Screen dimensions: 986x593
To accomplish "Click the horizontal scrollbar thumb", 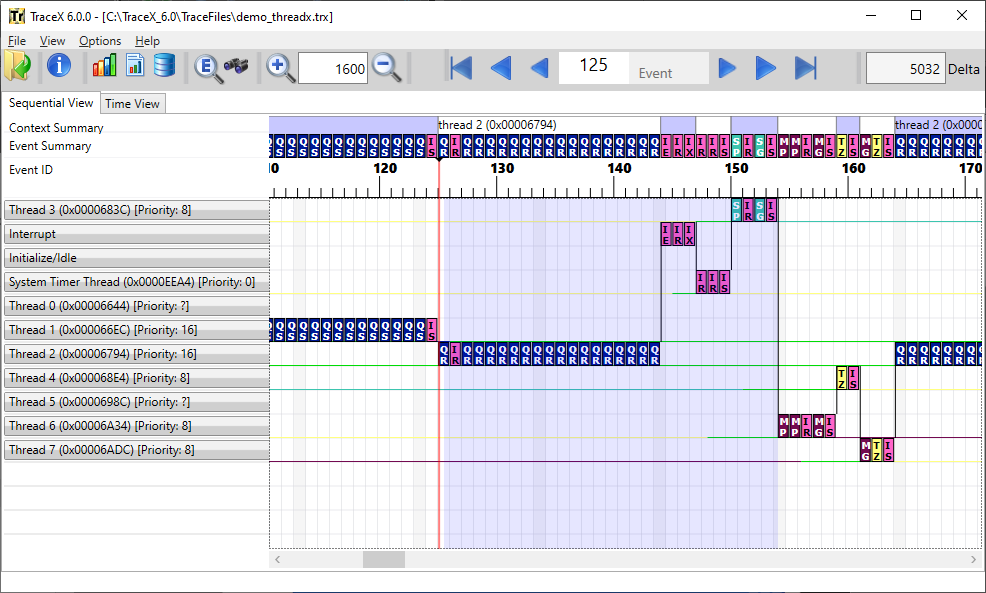I will 384,560.
